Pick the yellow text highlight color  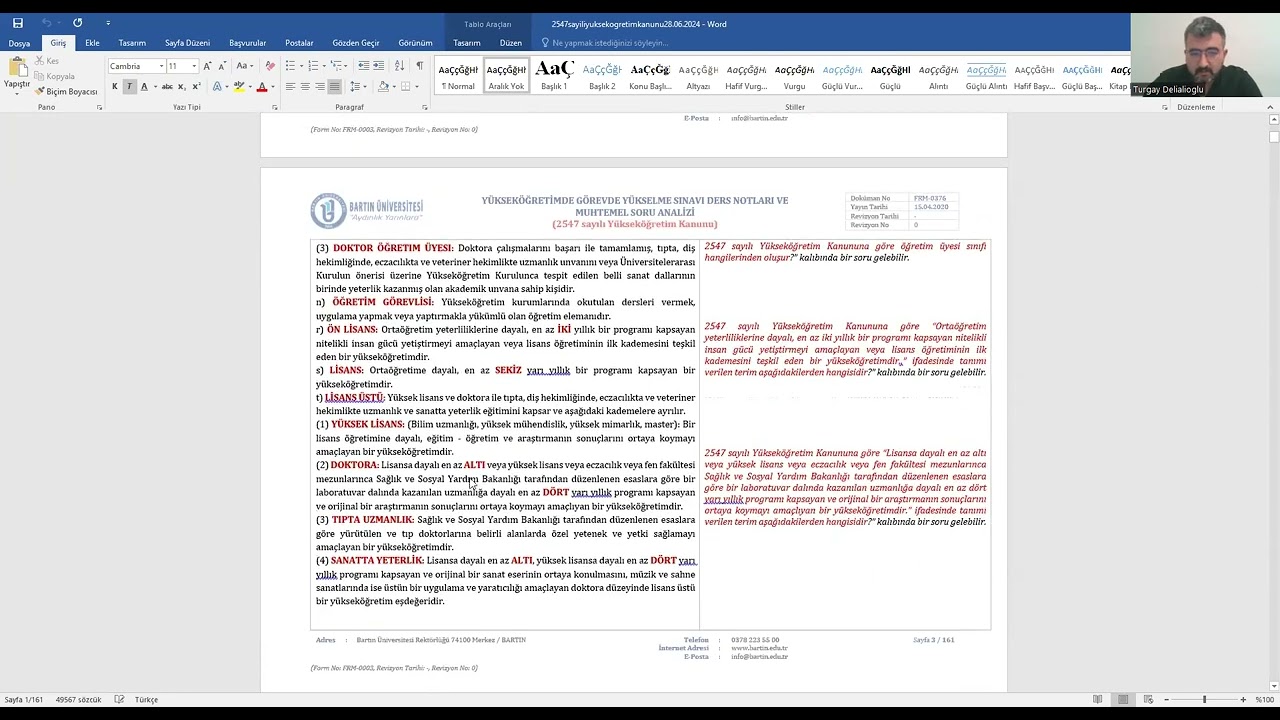click(x=238, y=87)
